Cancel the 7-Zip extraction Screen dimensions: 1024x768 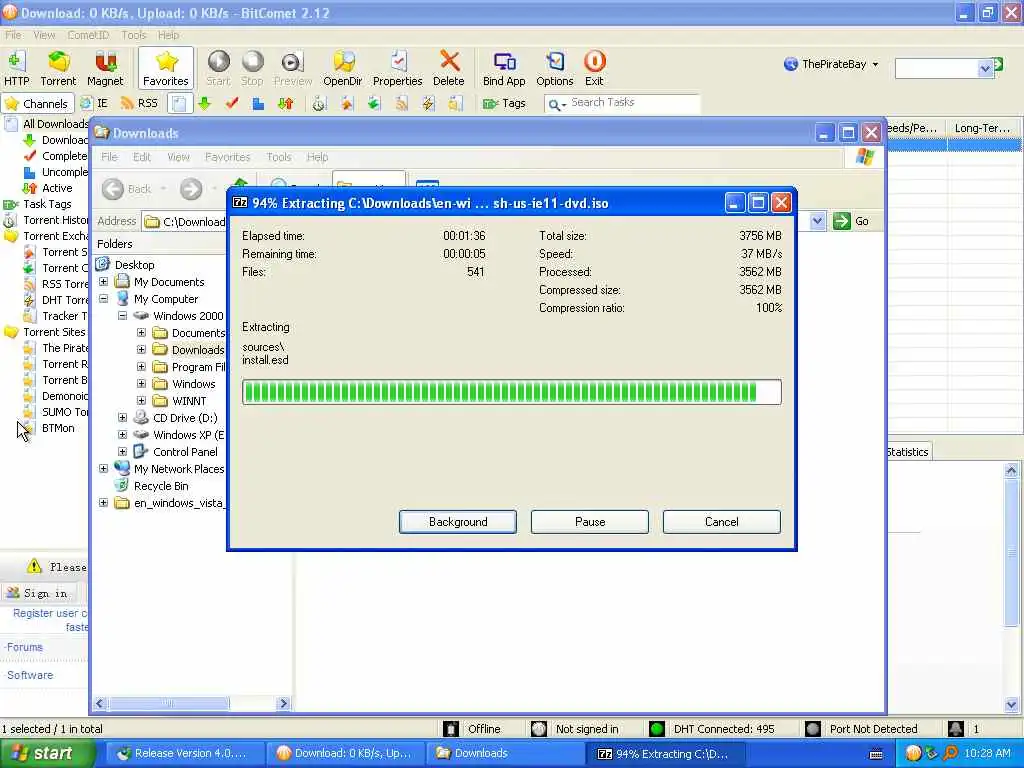[722, 522]
